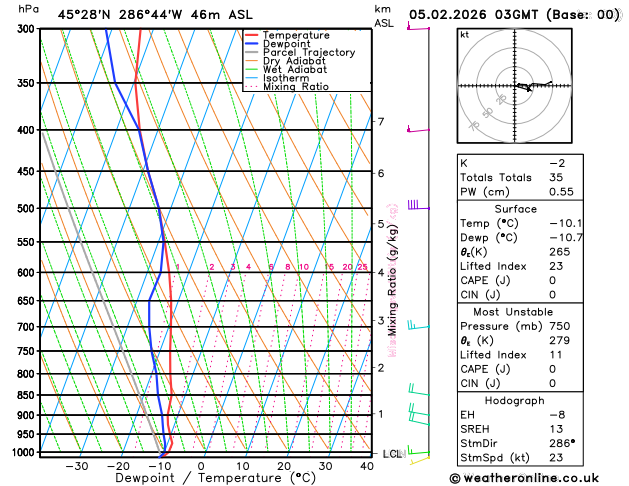
Task: Click the 7 km altitude label
Action: point(381,121)
